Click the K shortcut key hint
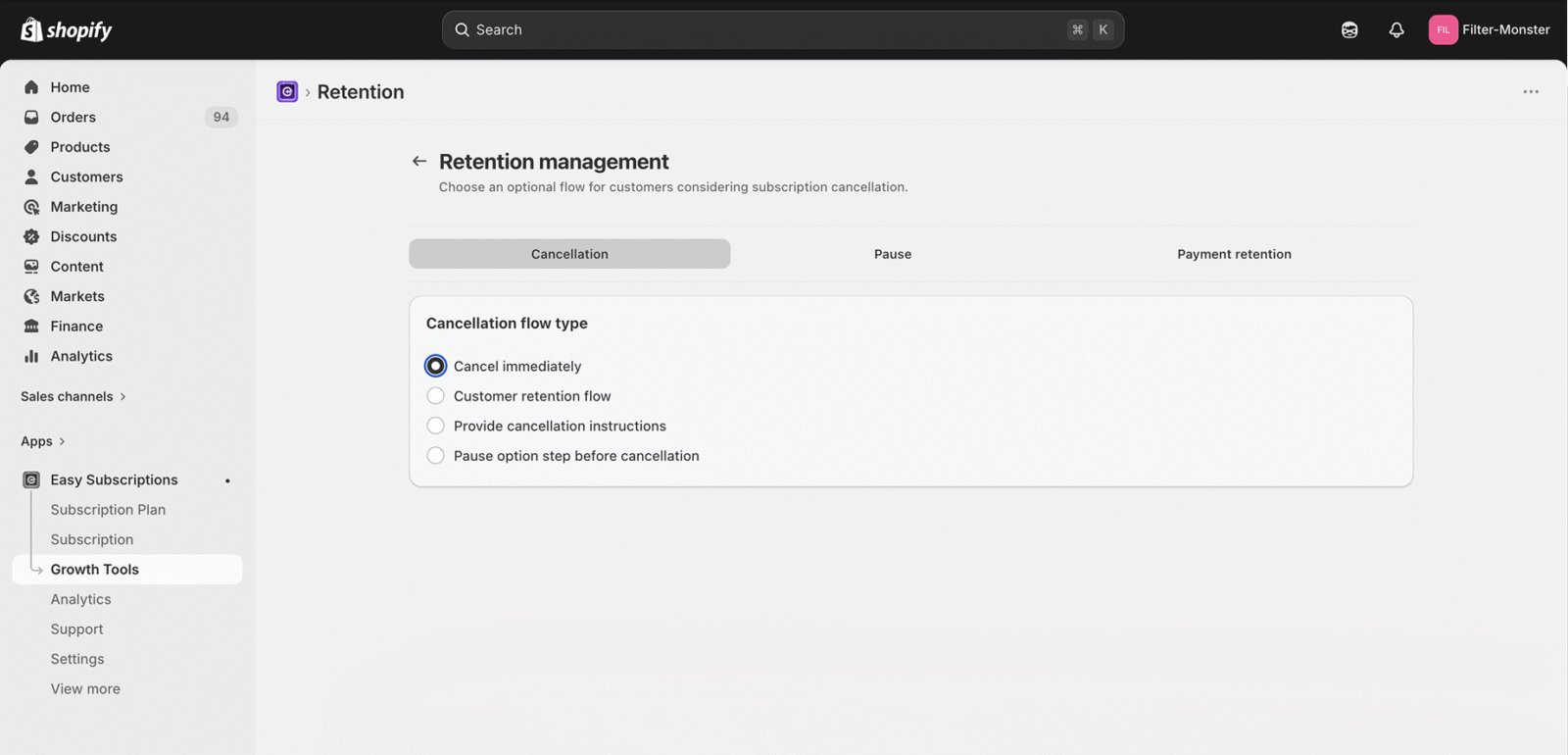The height and width of the screenshot is (755, 1568). click(x=1103, y=29)
